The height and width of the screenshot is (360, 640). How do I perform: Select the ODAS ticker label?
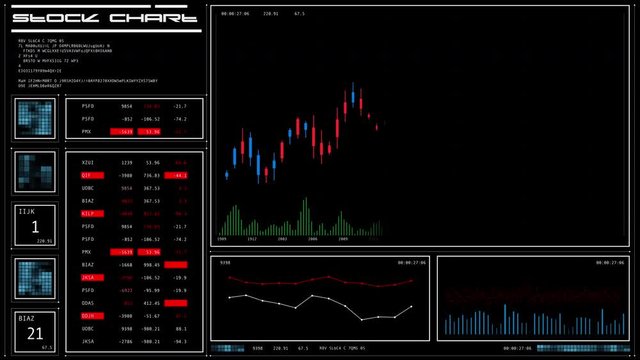point(88,303)
